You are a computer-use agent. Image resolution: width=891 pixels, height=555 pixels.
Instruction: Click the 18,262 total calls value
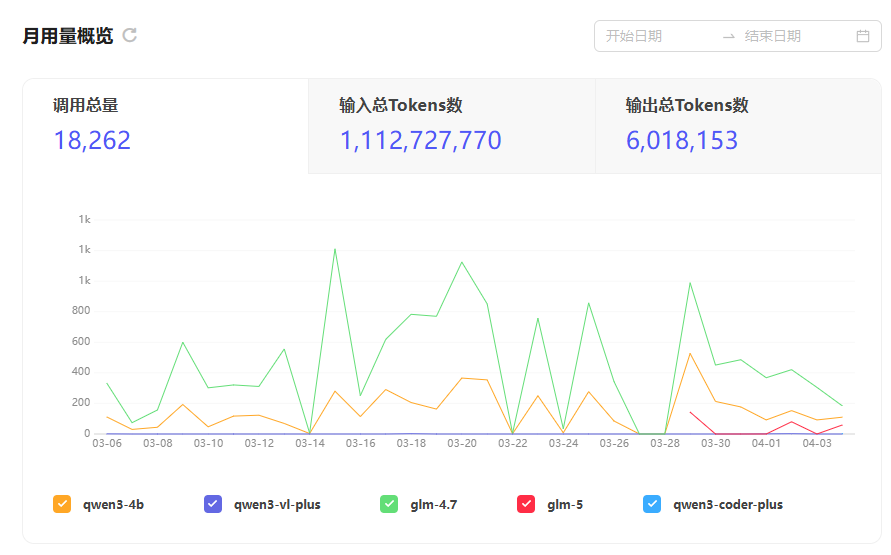click(92, 141)
